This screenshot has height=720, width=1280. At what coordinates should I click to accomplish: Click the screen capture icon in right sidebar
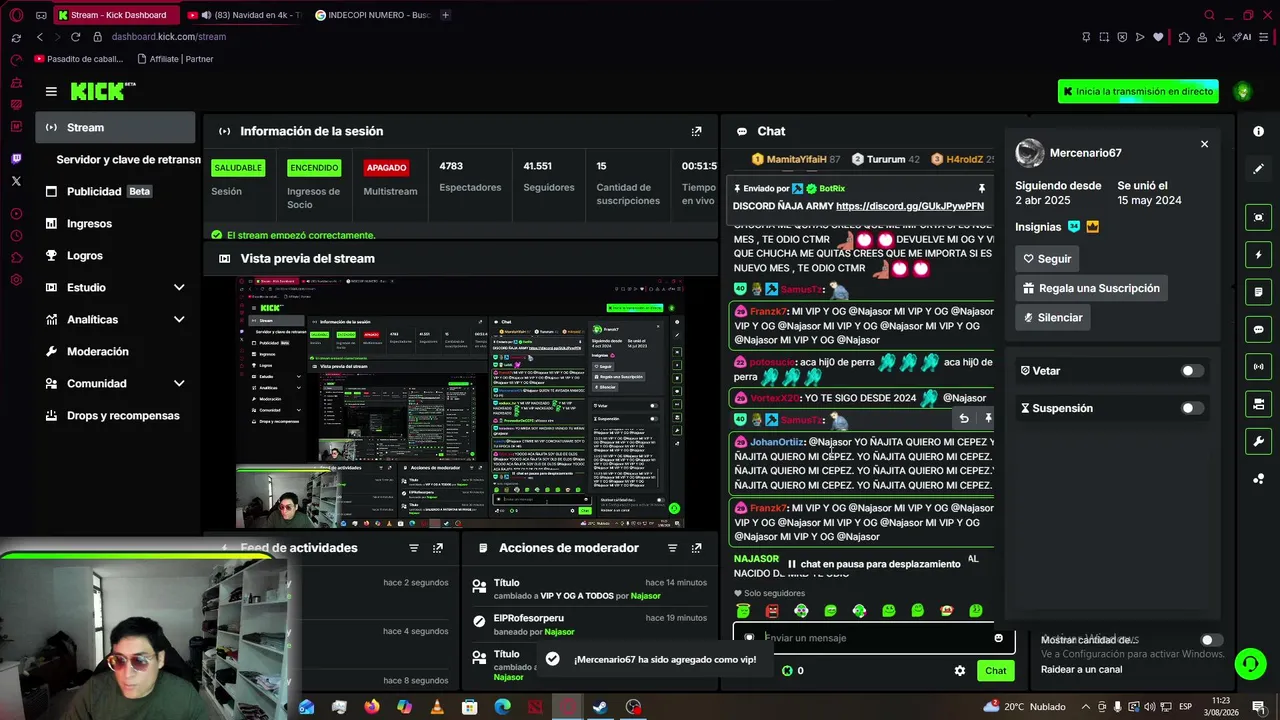click(1258, 217)
